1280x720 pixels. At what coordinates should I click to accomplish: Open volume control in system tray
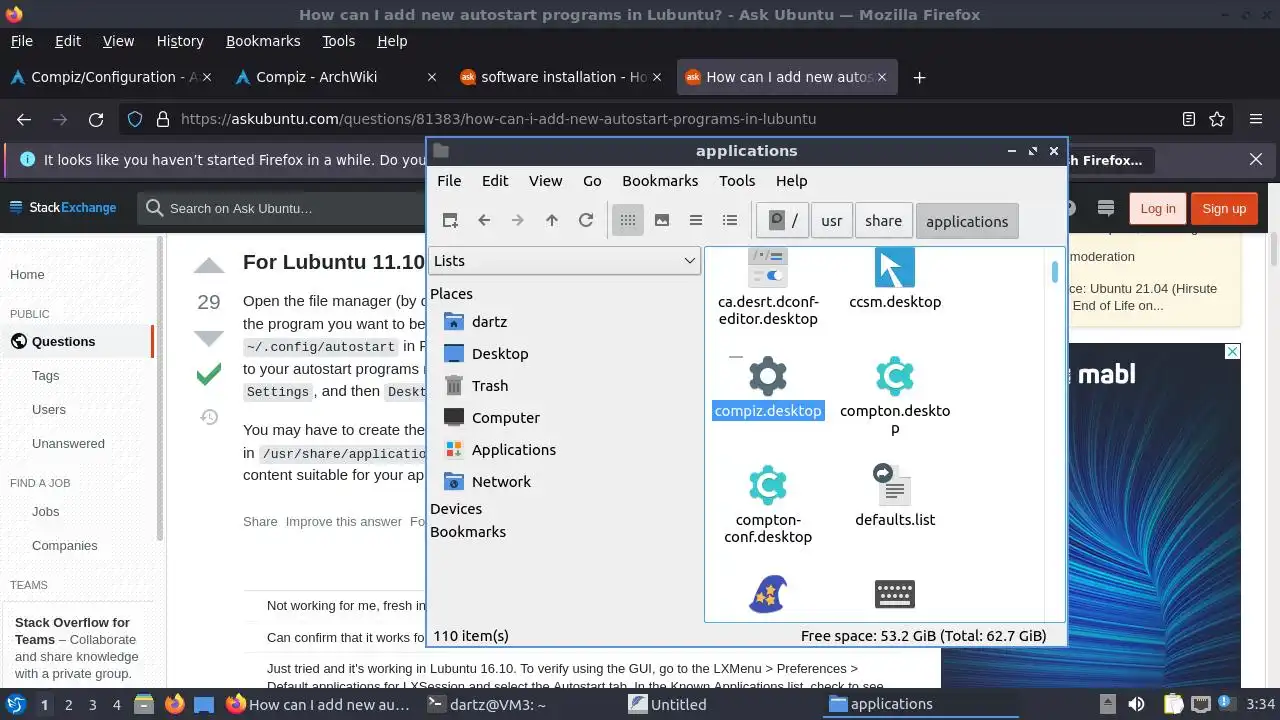click(x=1136, y=705)
